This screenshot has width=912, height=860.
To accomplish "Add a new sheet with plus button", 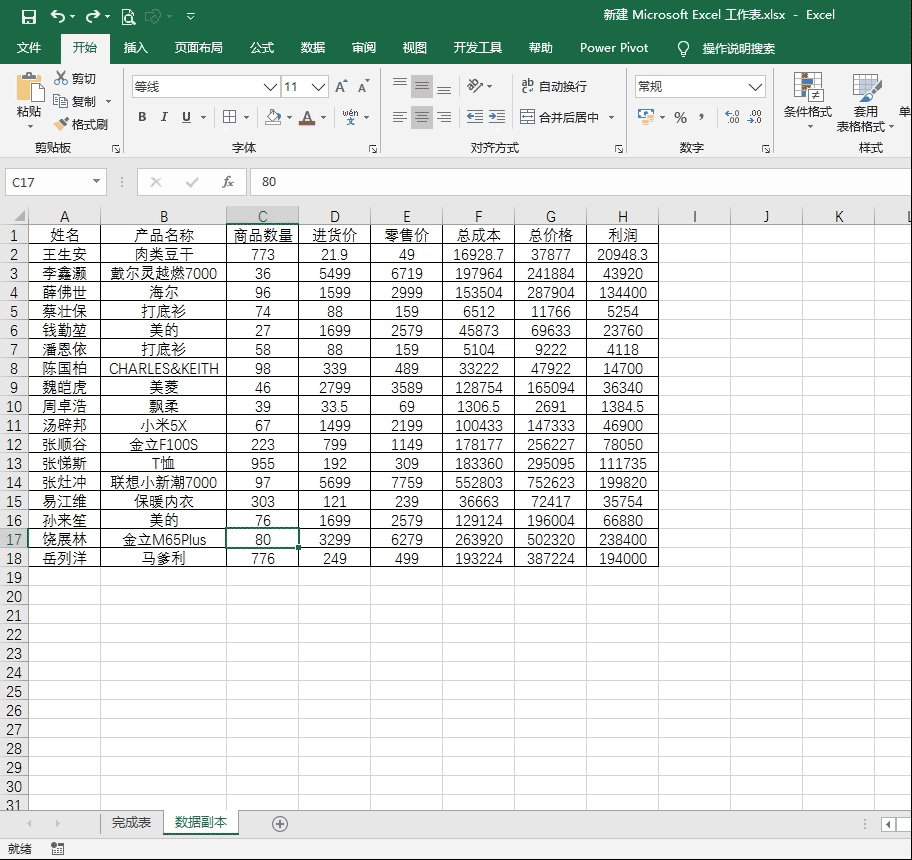I will click(x=280, y=824).
